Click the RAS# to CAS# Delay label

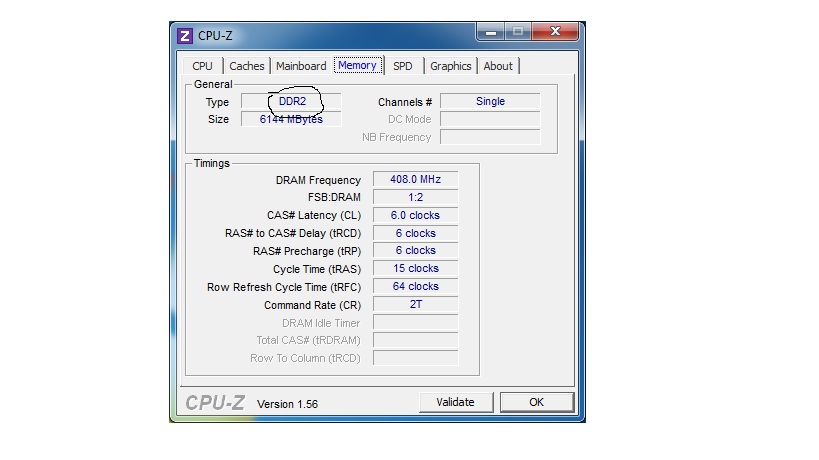293,233
